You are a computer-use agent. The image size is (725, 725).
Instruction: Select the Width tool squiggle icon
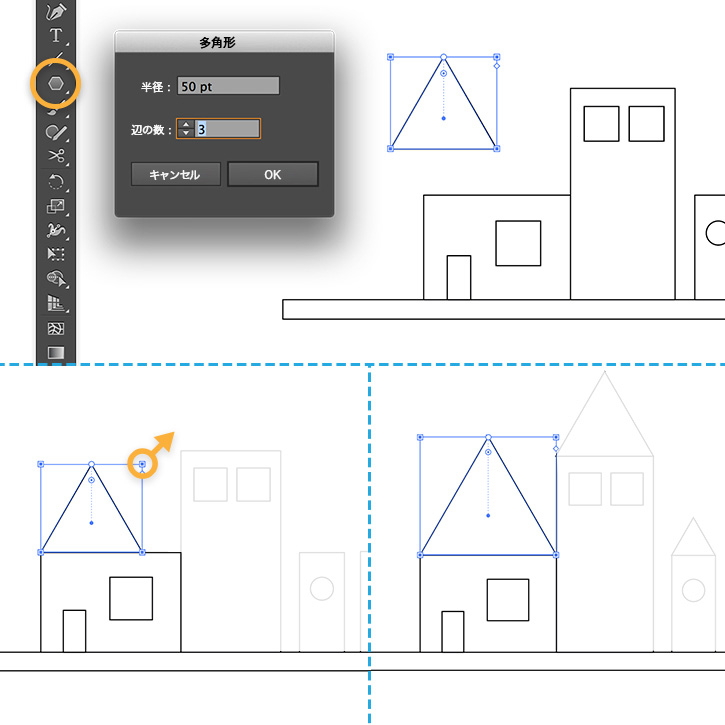point(56,230)
